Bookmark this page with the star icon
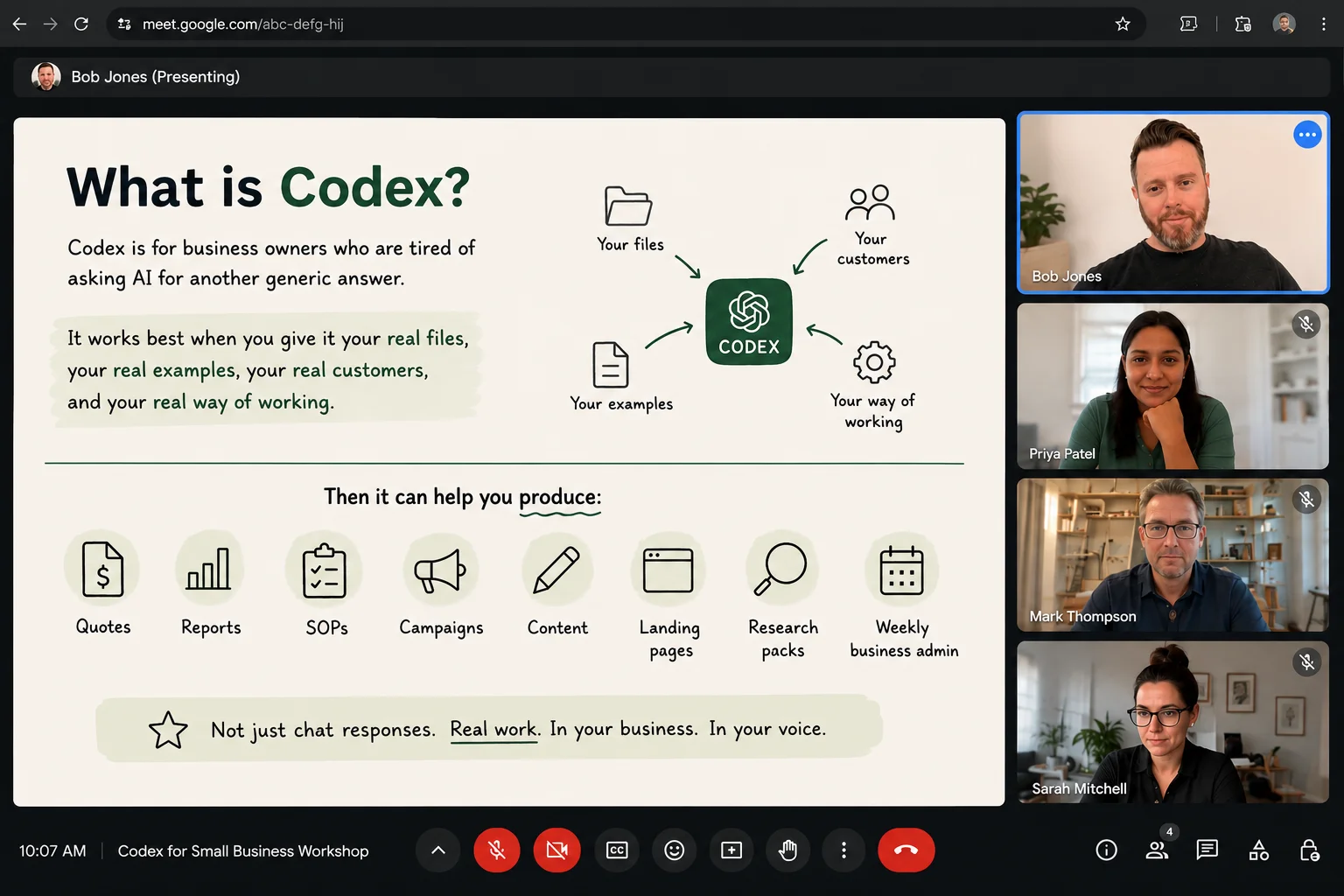The image size is (1344, 896). click(1123, 24)
